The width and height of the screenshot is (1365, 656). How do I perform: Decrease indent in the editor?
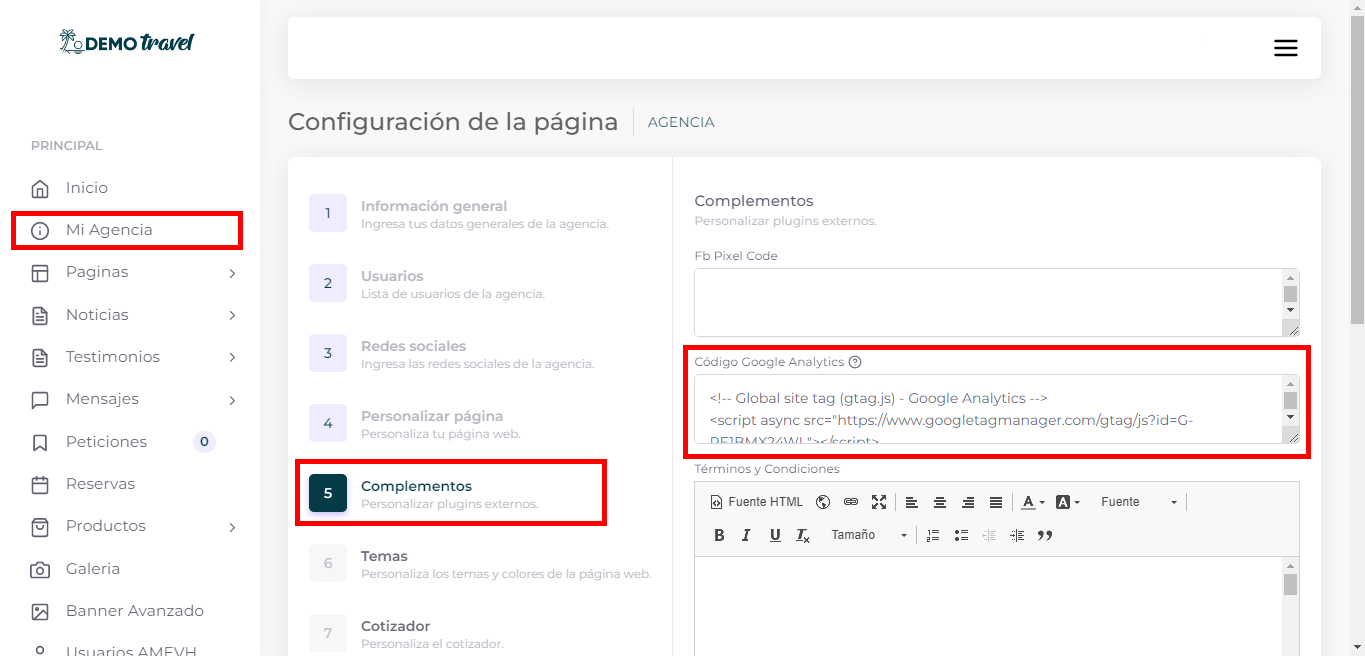coord(989,535)
